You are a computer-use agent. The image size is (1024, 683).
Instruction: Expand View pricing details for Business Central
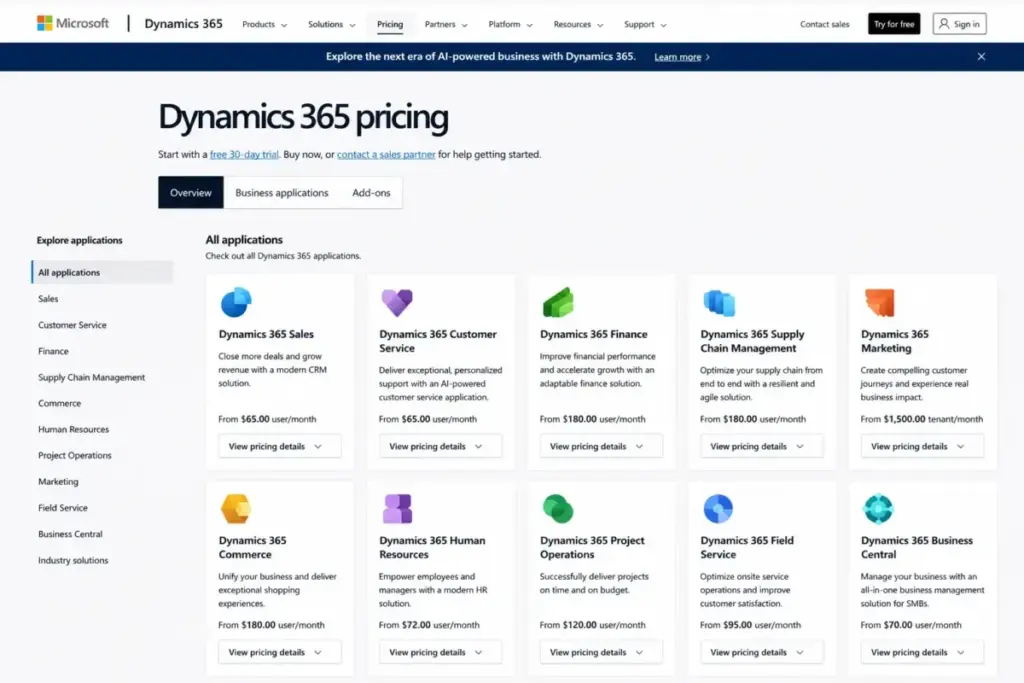coord(922,652)
